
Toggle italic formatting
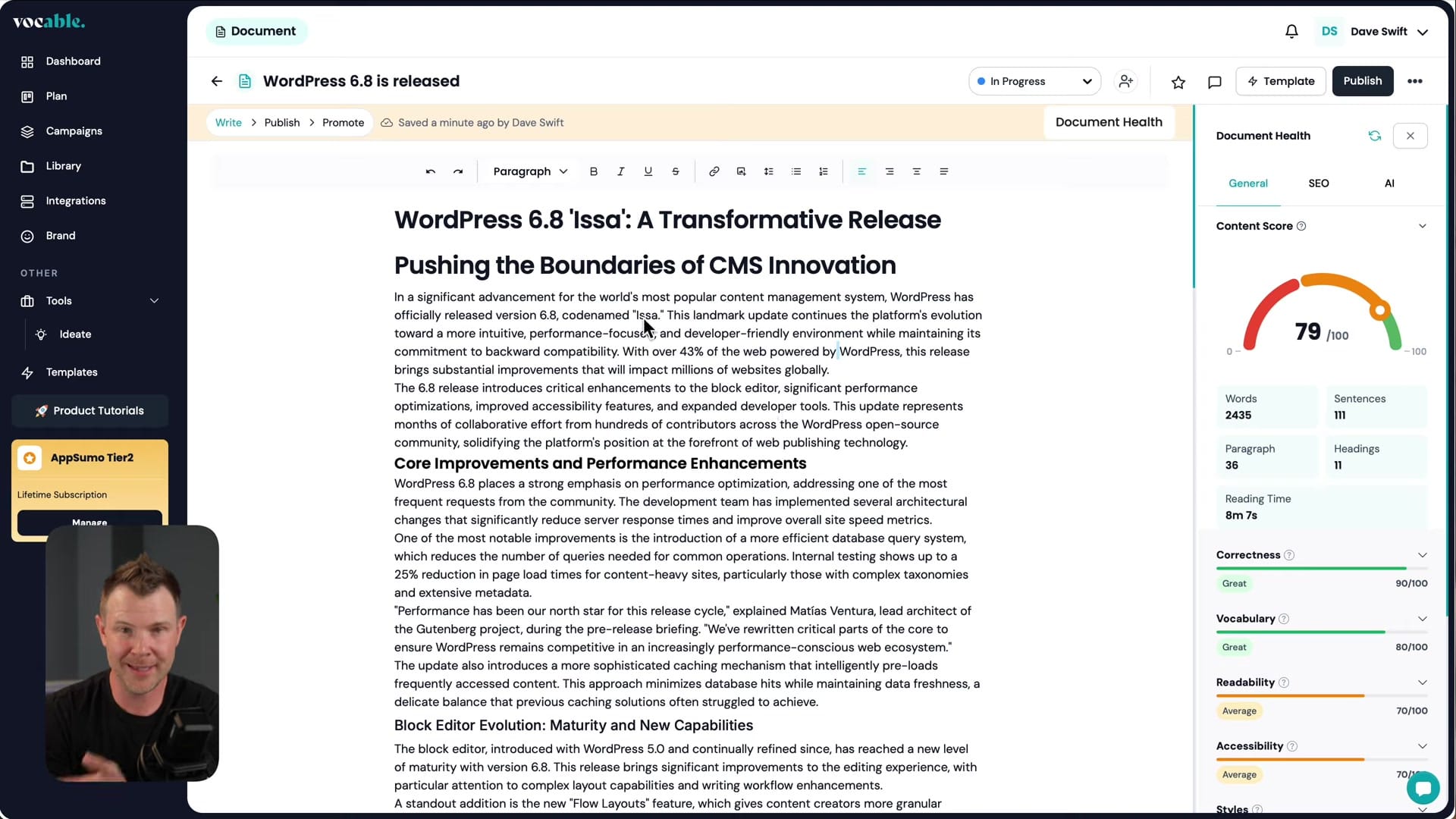point(621,171)
